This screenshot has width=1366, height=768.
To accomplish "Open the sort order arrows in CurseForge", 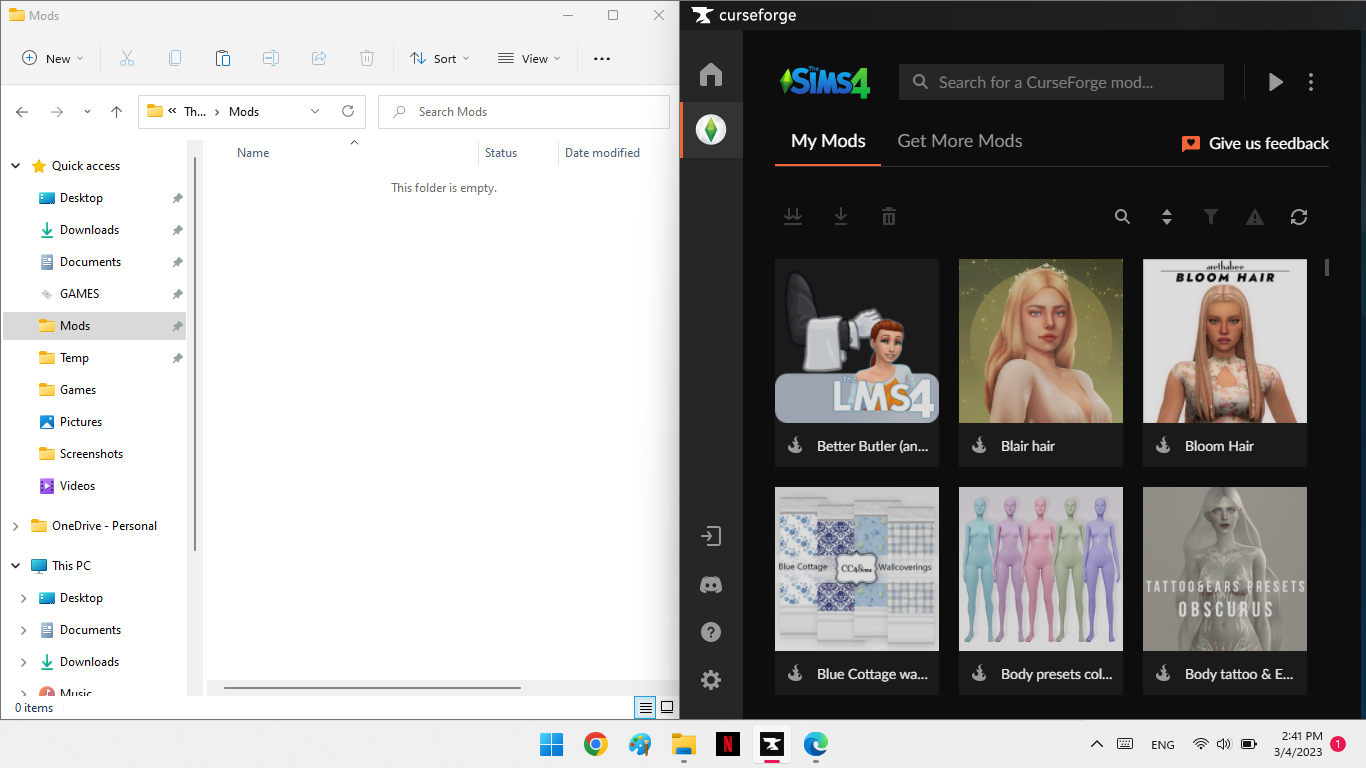I will point(1166,217).
